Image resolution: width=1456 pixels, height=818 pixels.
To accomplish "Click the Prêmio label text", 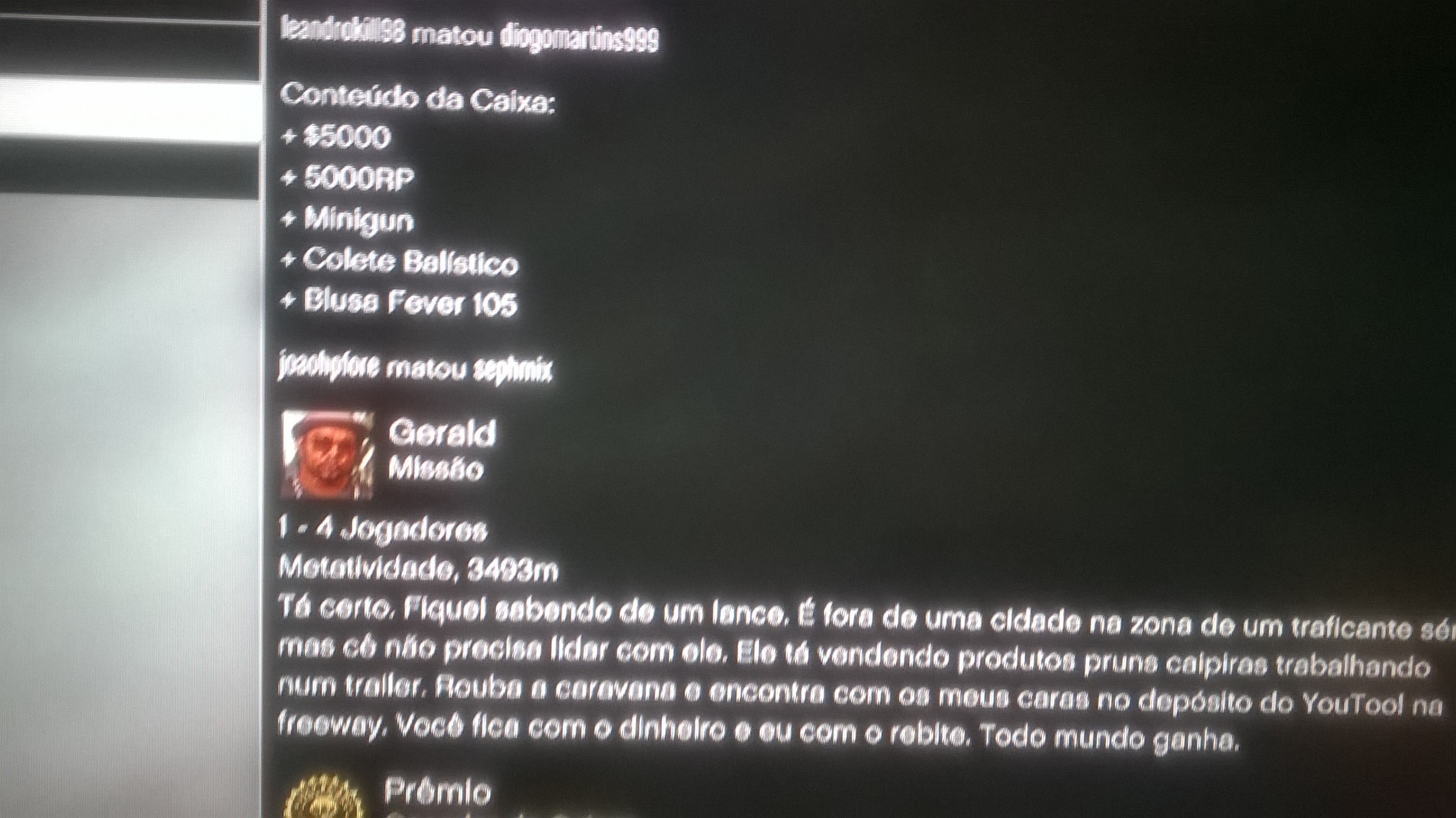I will click(438, 792).
